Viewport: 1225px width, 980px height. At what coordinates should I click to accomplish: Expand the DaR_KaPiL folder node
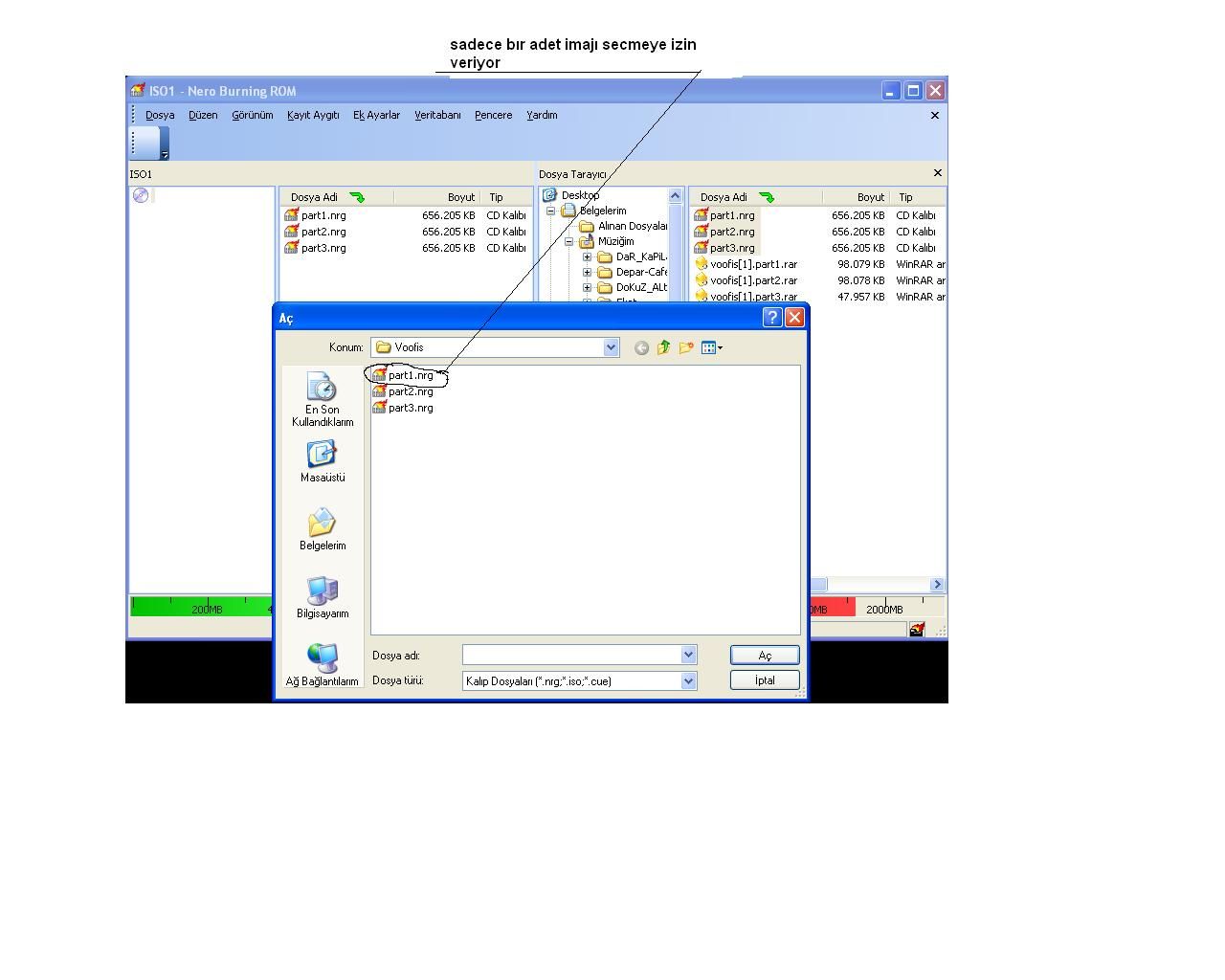pos(588,256)
